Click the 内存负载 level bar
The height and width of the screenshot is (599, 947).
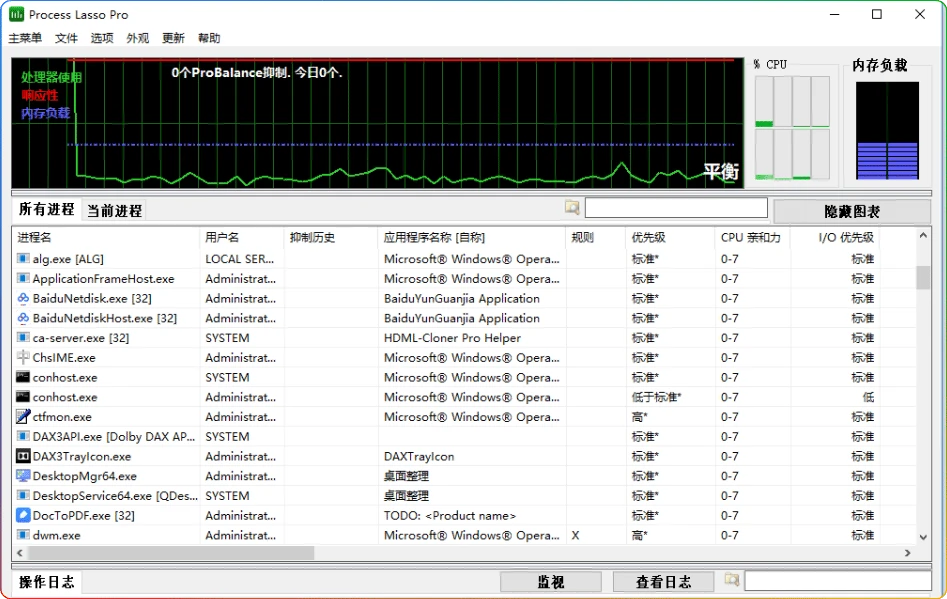[887, 130]
